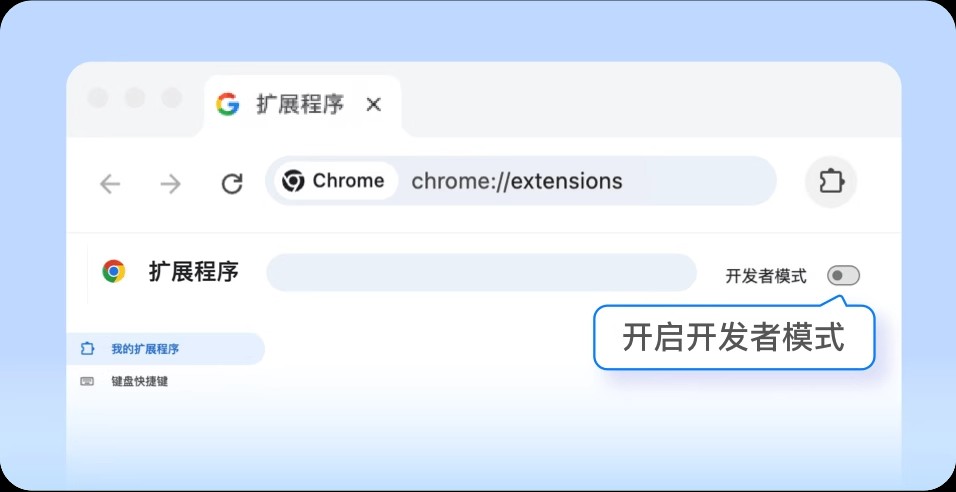
Task: Click the 开启开发者模式 tooltip bubble
Action: click(x=733, y=338)
